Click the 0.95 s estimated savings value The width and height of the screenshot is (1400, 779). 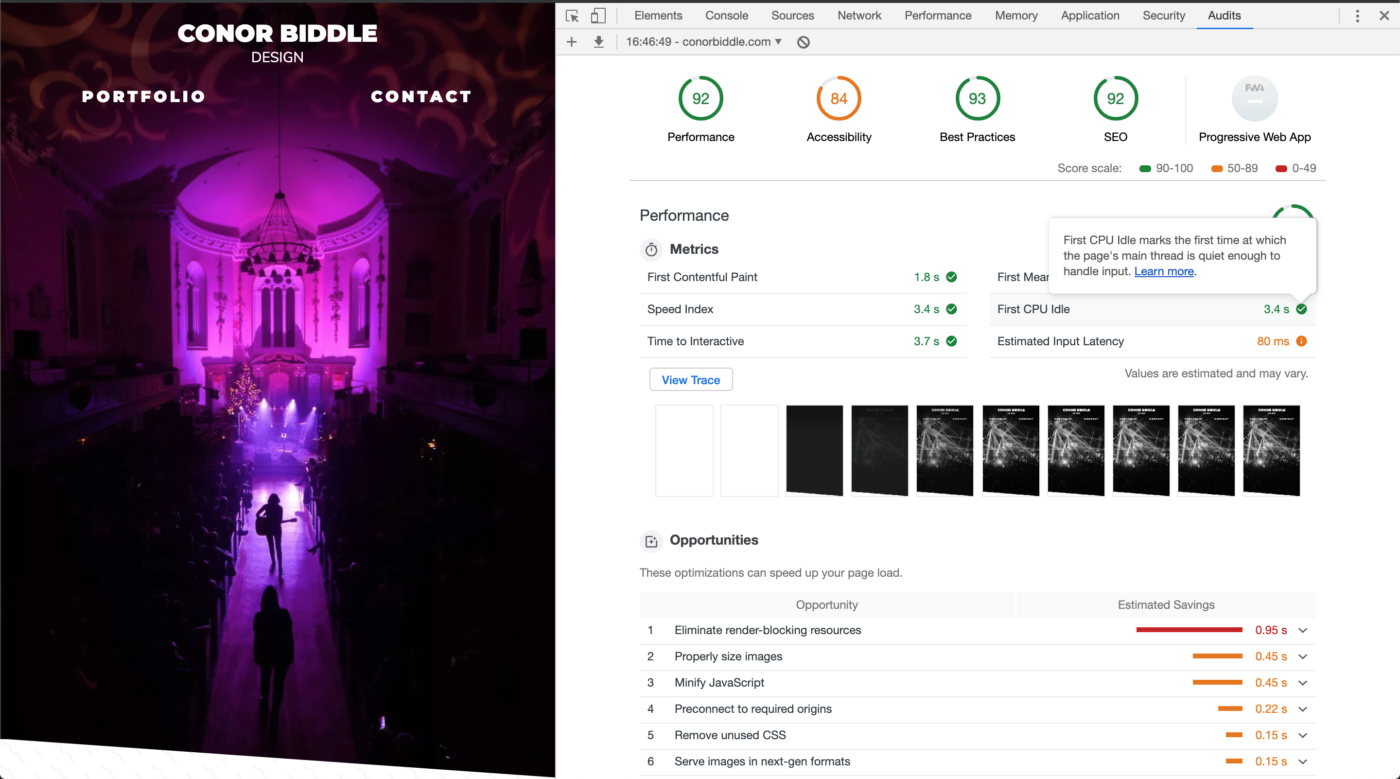point(1271,631)
